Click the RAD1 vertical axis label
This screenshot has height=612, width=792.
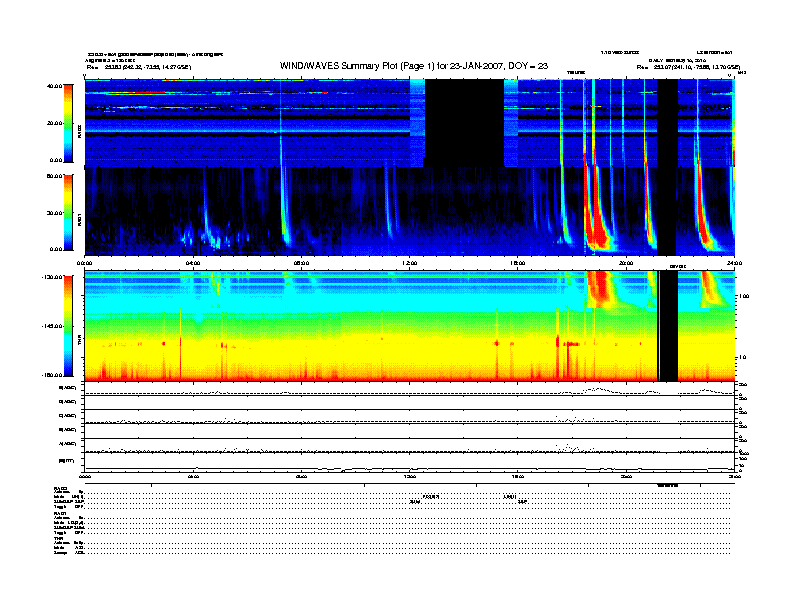(x=79, y=219)
